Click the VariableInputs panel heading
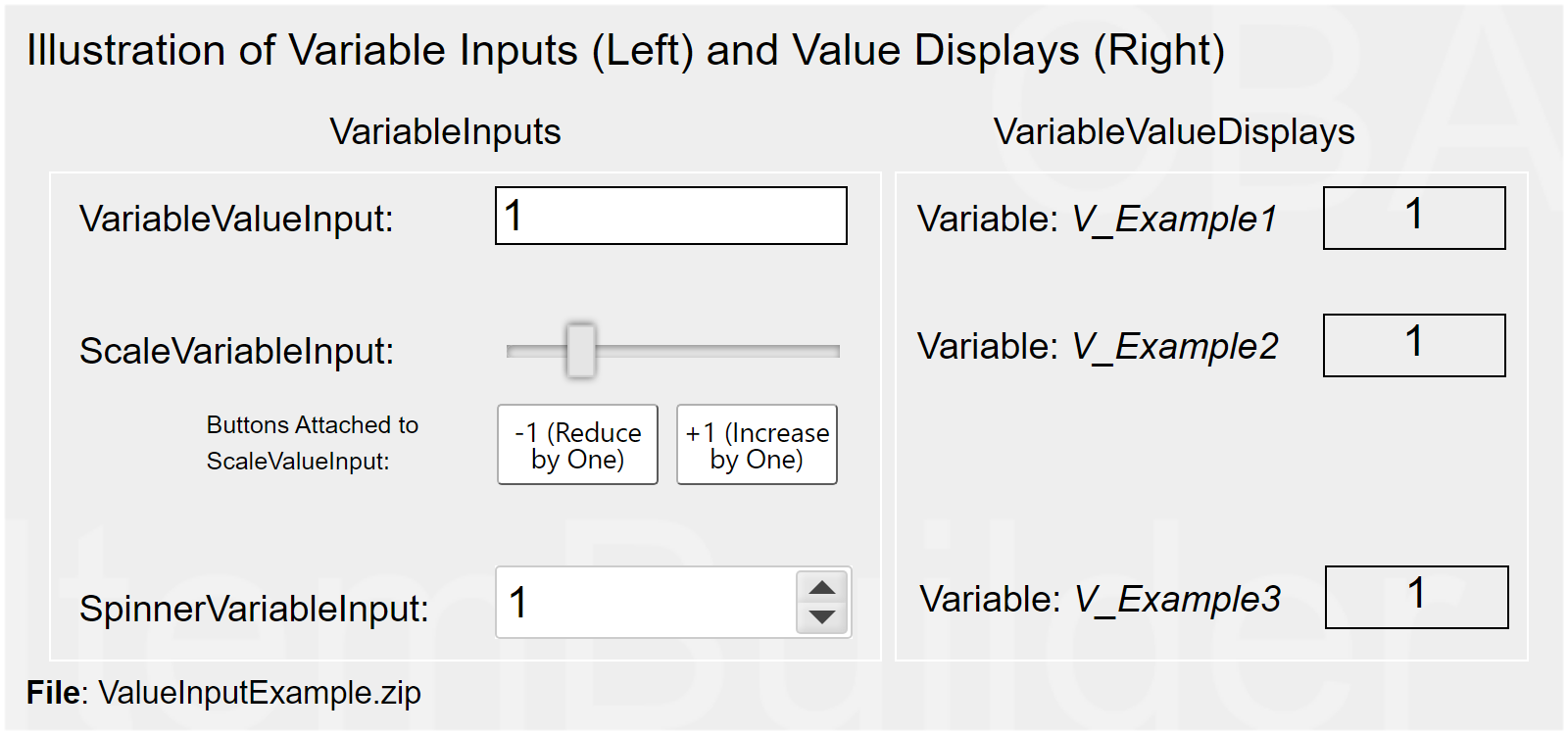Image resolution: width=1568 pixels, height=735 pixels. 445,131
